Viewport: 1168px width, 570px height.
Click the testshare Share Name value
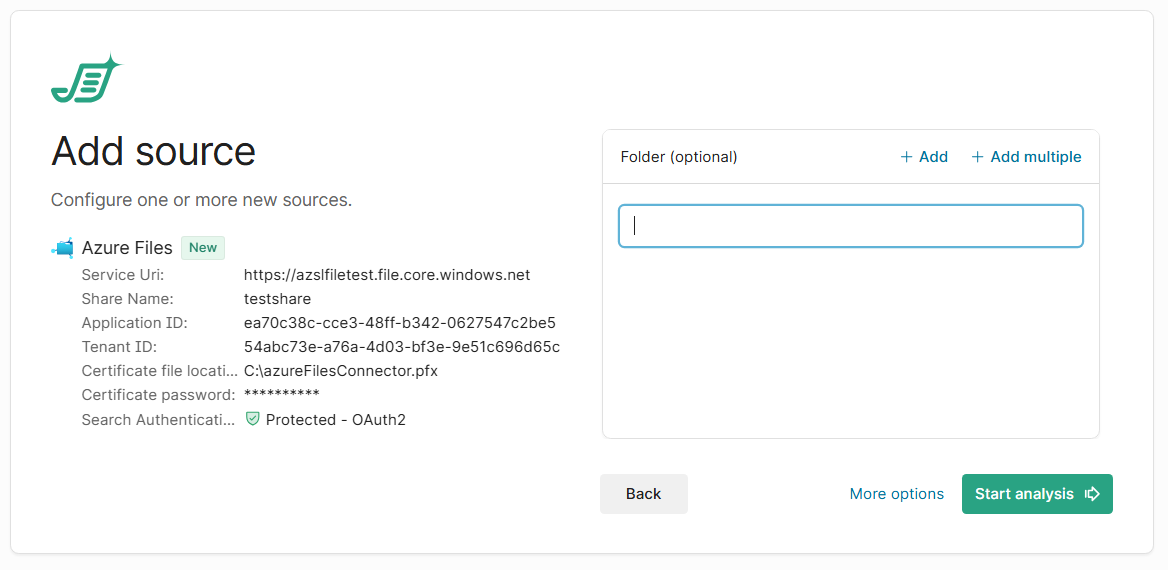[277, 299]
